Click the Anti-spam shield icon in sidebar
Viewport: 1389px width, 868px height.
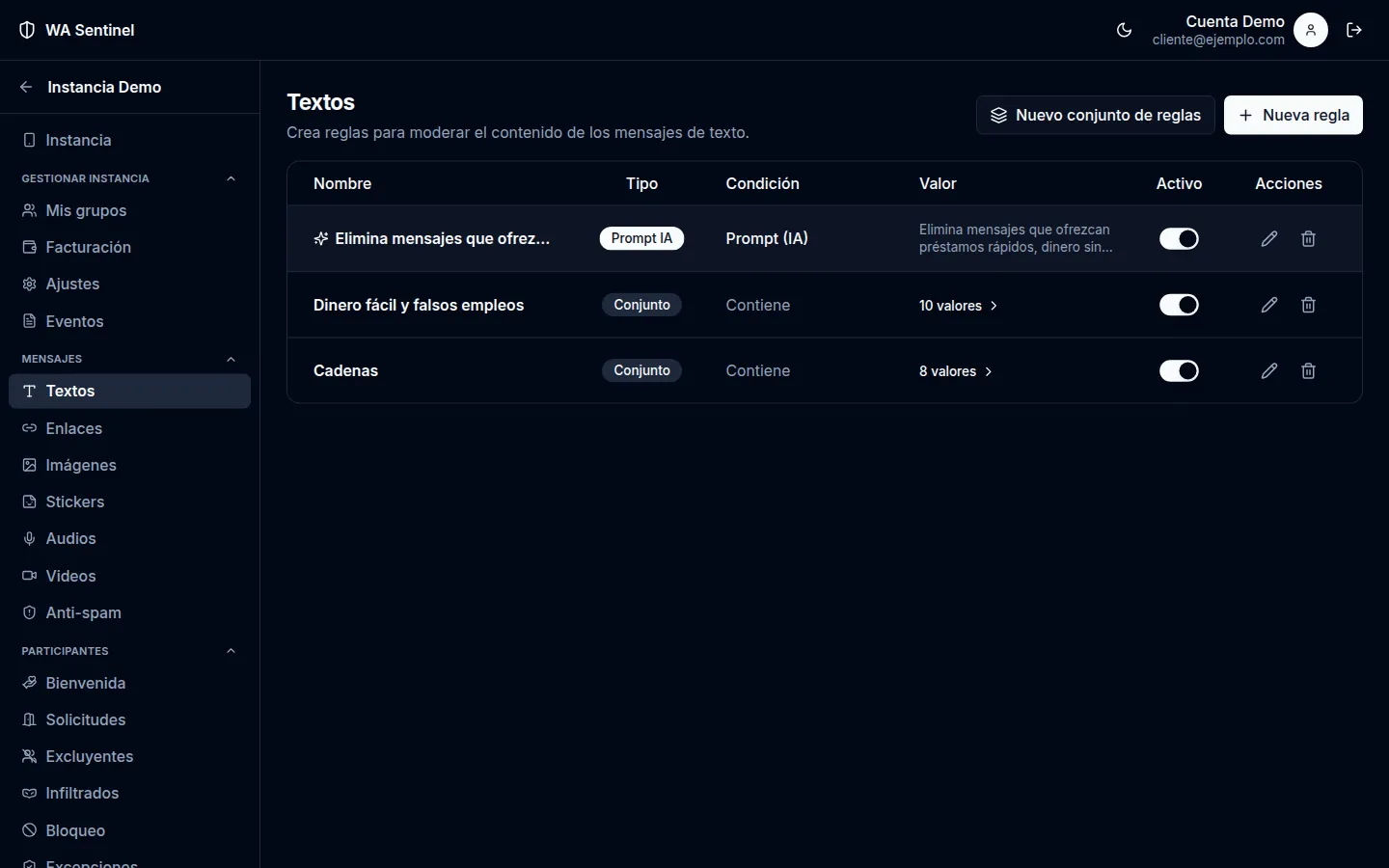point(29,612)
